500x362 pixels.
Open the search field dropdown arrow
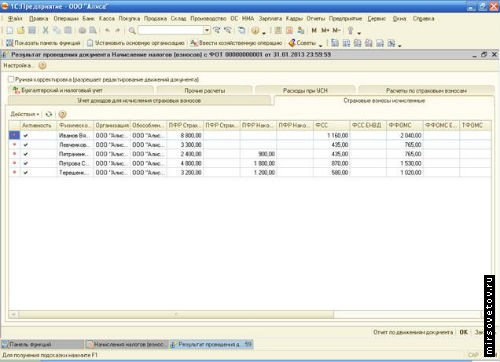point(207,30)
